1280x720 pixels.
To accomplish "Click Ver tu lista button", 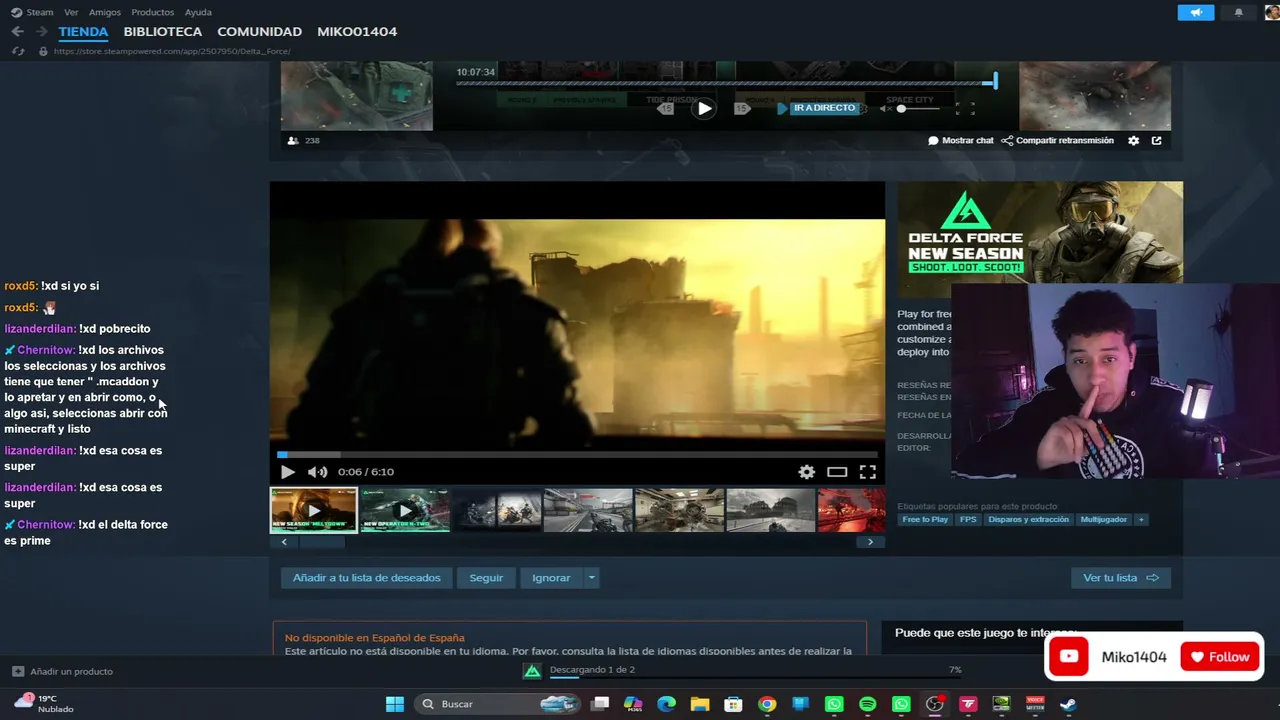I will click(x=1120, y=578).
